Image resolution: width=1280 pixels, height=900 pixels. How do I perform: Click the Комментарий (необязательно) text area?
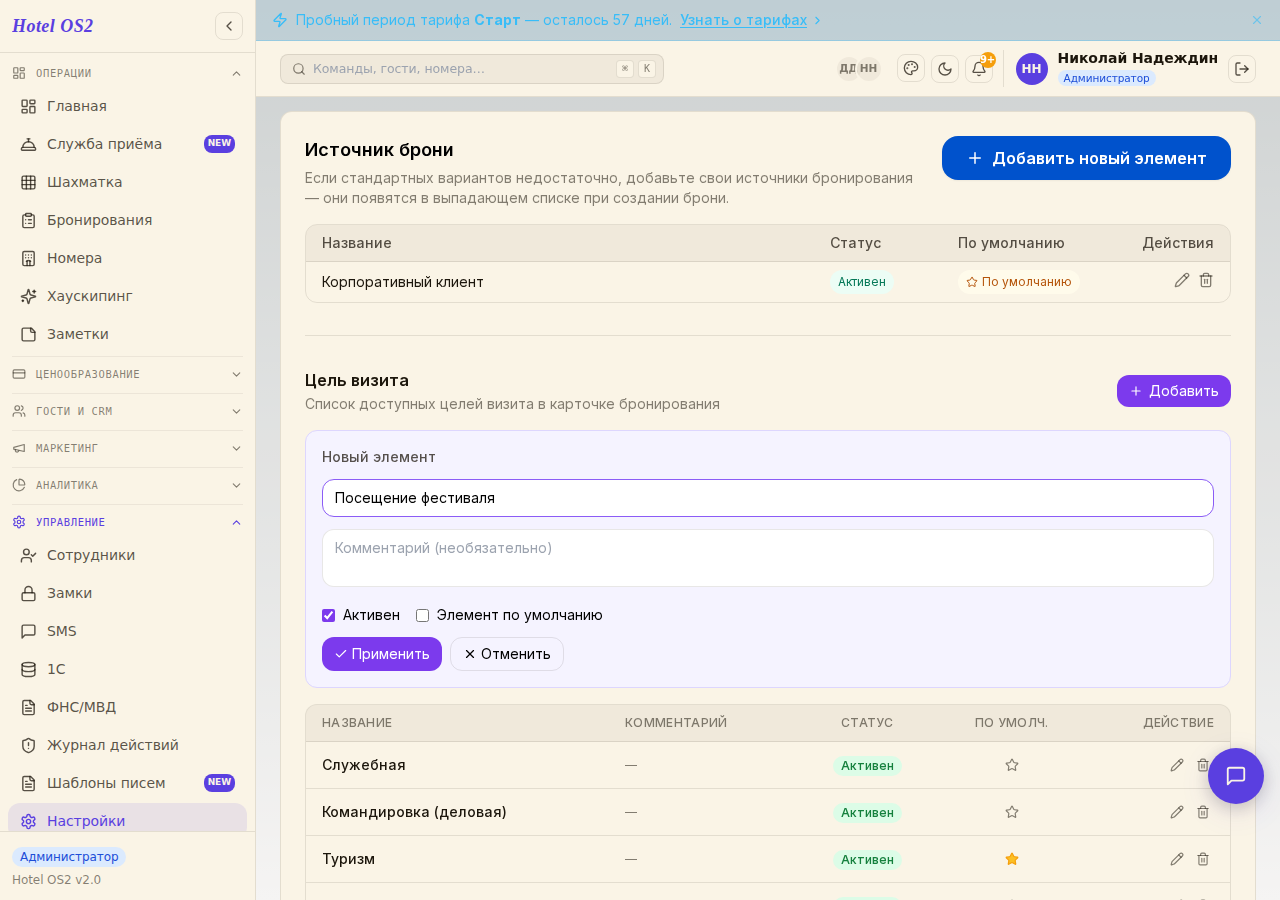[x=768, y=558]
